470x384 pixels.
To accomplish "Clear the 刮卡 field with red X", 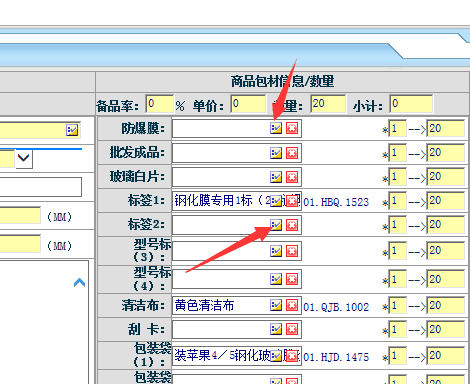I will 292,329.
